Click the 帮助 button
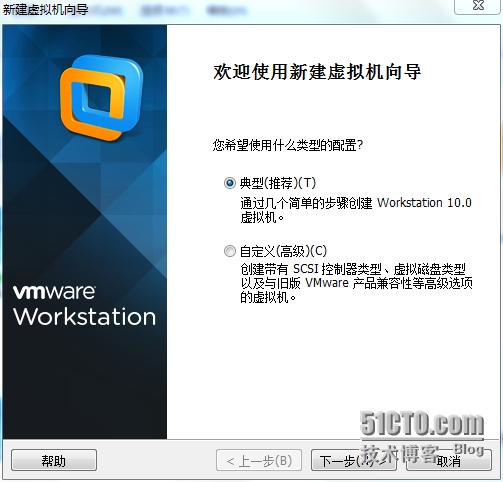This screenshot has width=503, height=482. [x=54, y=460]
